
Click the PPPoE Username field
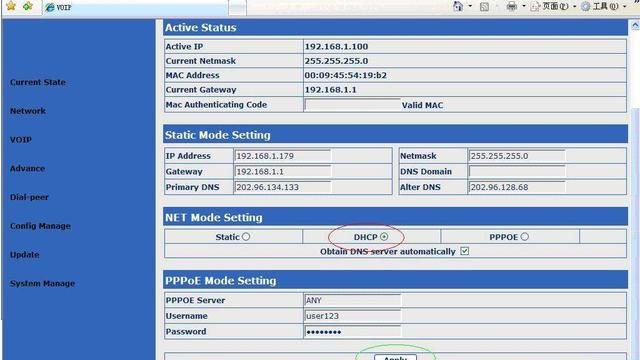coord(353,316)
